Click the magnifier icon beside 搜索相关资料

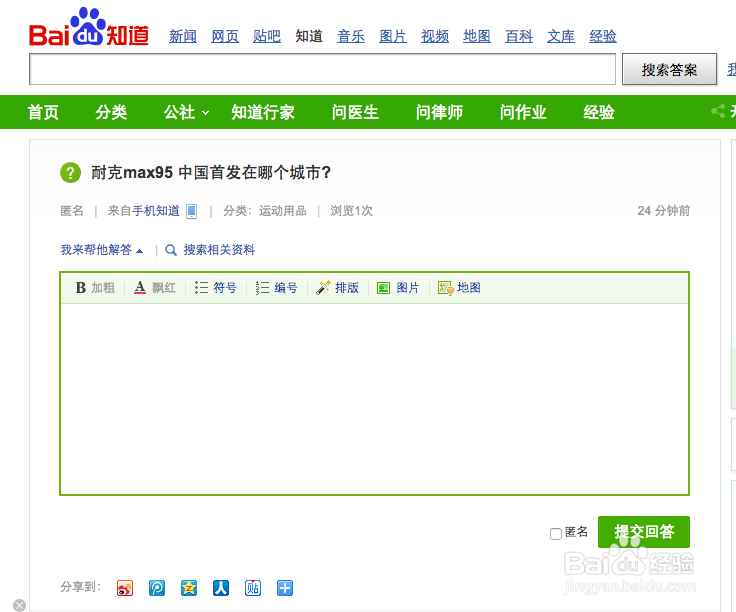point(171,250)
